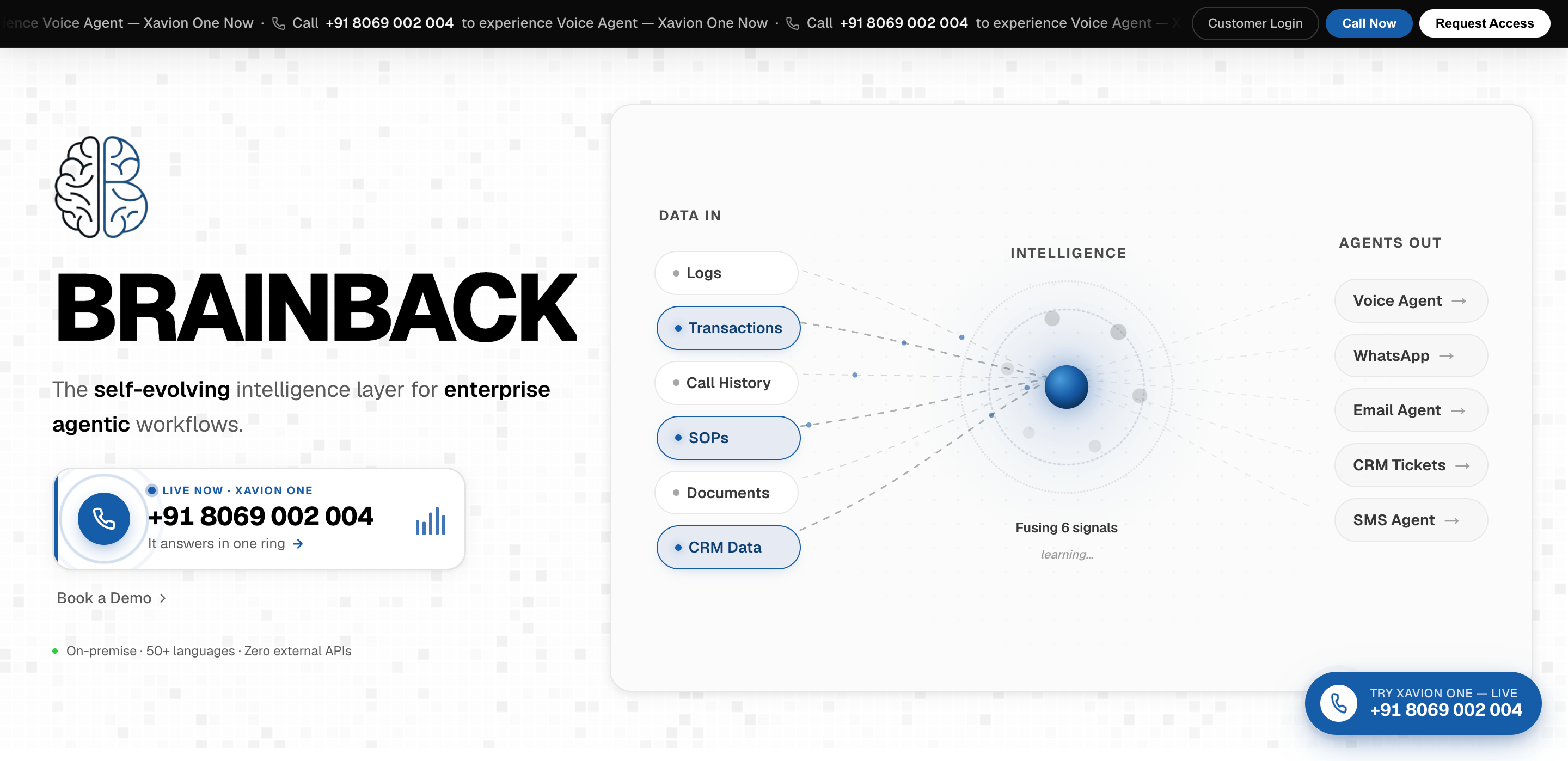Viewport: 1568px width, 761px height.
Task: Open the CRM Tickets output
Action: tap(1410, 465)
